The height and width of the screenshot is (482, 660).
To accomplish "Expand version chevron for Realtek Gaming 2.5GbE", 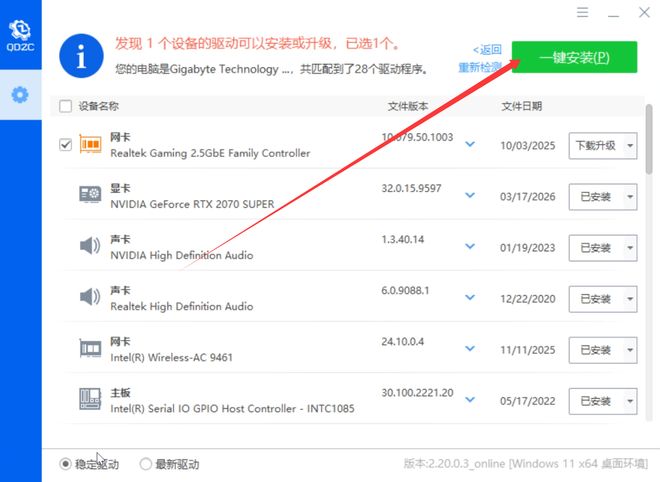I will tap(470, 144).
